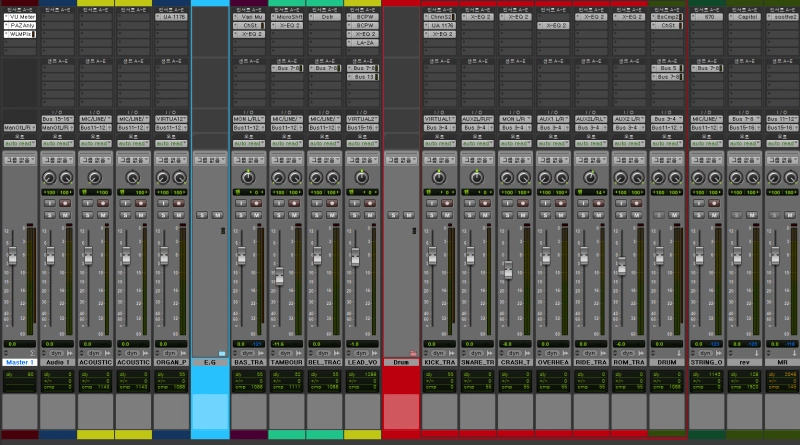Open the Bus 13 send on LEAD_VO track
This screenshot has height=445, width=800.
(x=361, y=77)
